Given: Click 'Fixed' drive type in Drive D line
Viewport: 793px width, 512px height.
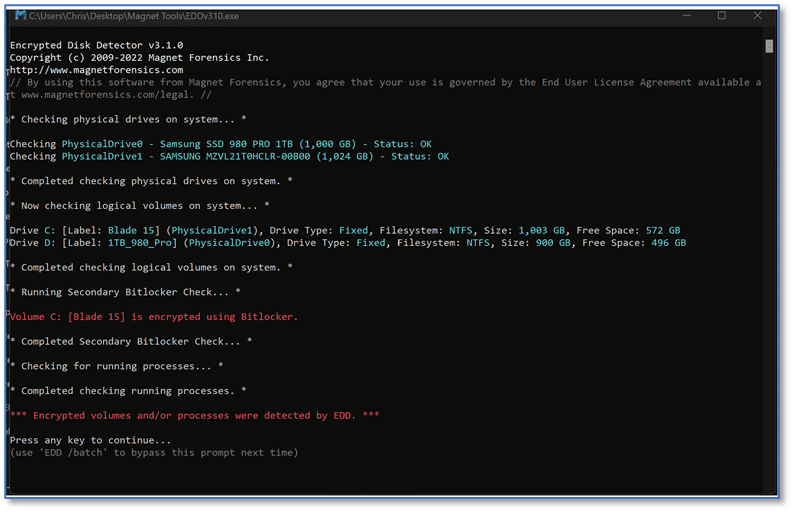Looking at the screenshot, I should click(371, 243).
